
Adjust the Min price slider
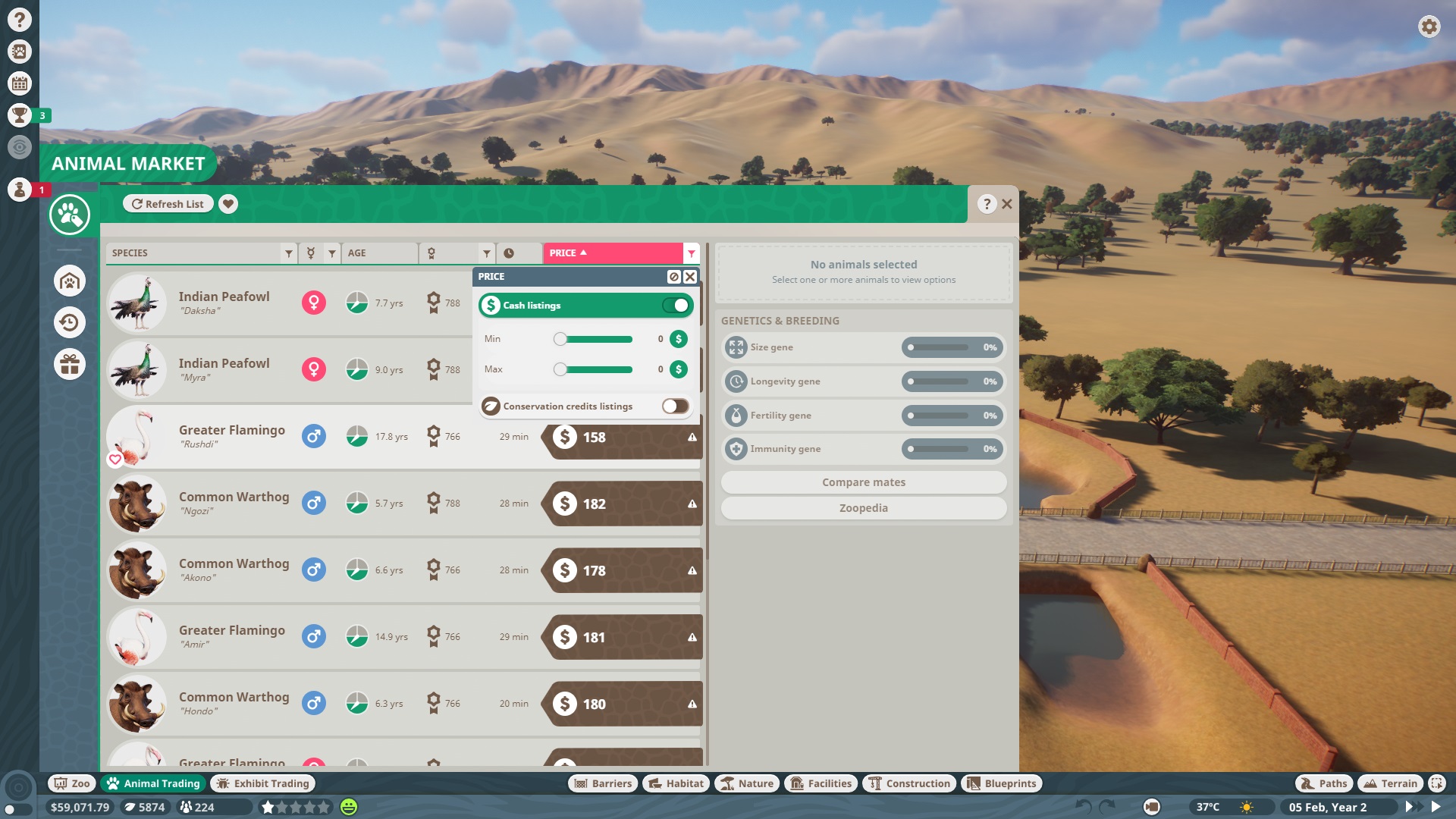point(595,339)
